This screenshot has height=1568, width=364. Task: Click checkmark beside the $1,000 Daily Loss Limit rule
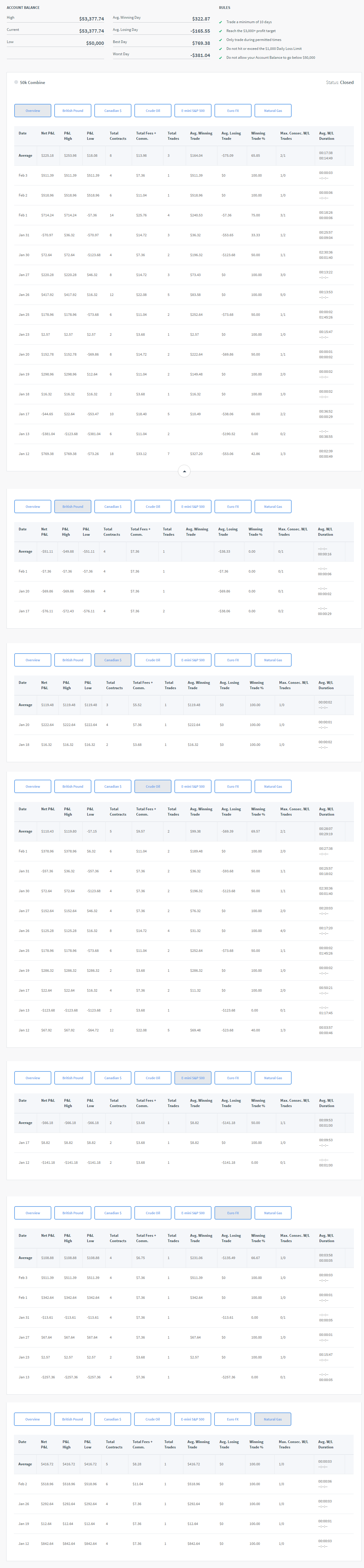[x=220, y=49]
